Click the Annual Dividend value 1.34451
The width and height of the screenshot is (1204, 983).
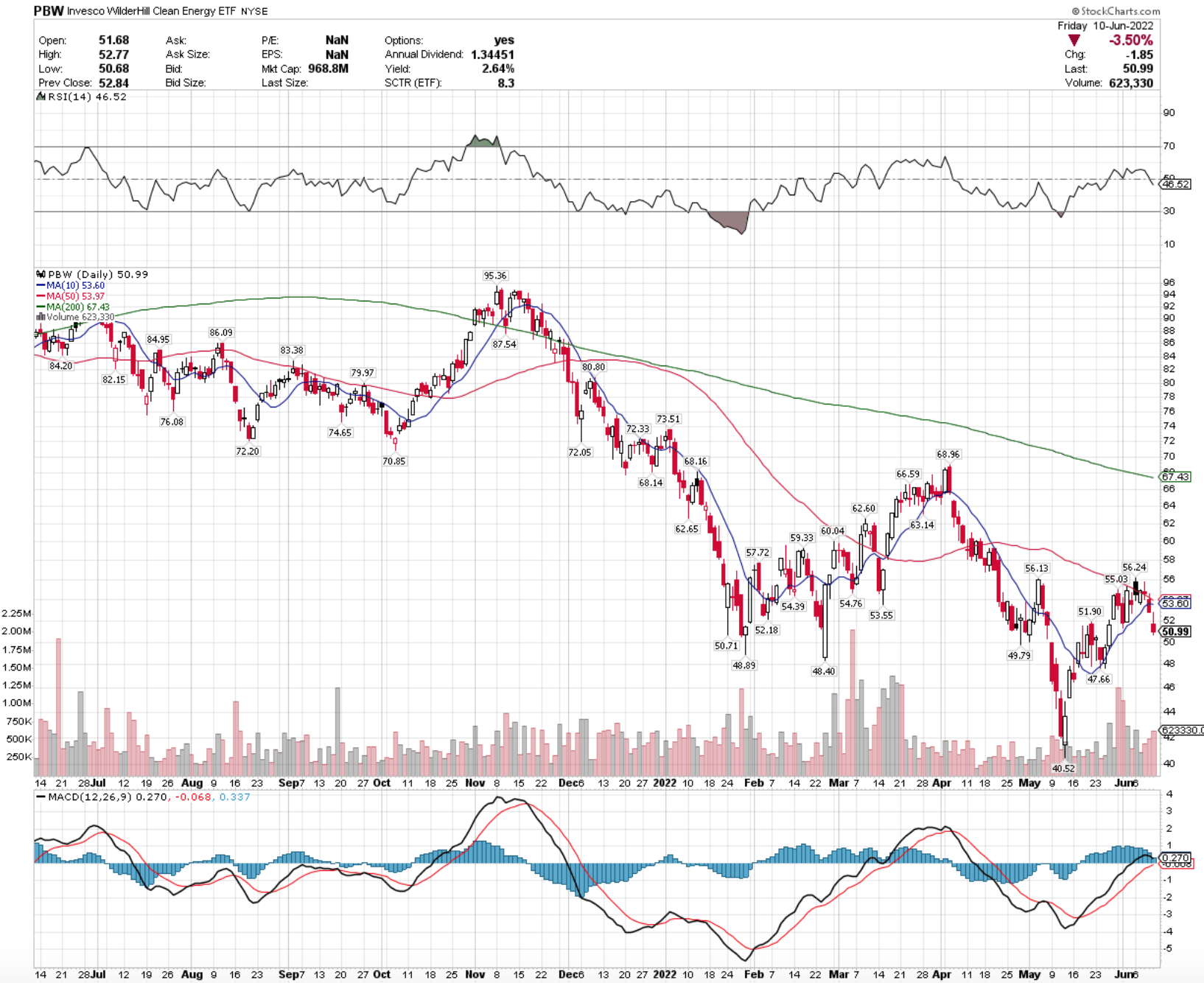point(492,55)
